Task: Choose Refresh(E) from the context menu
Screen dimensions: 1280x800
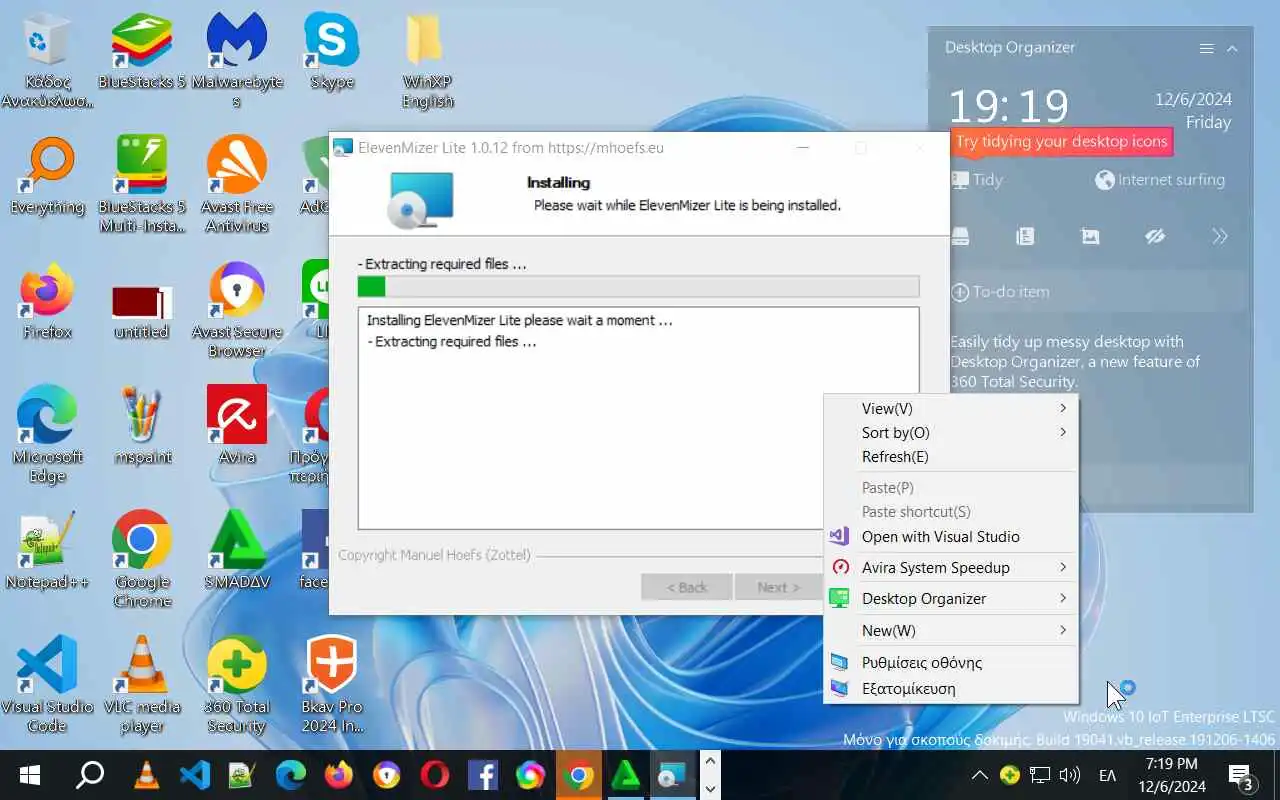Action: pos(950,456)
